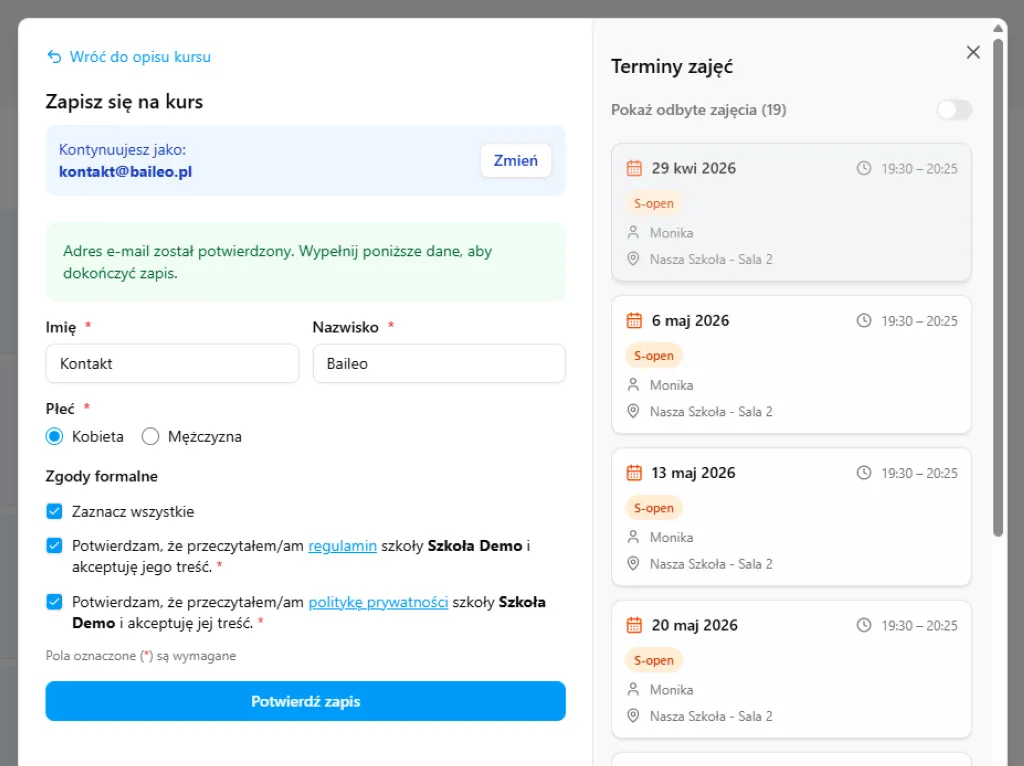
Task: Click instructor icon on 29 kwi 2026 card
Action: (633, 232)
